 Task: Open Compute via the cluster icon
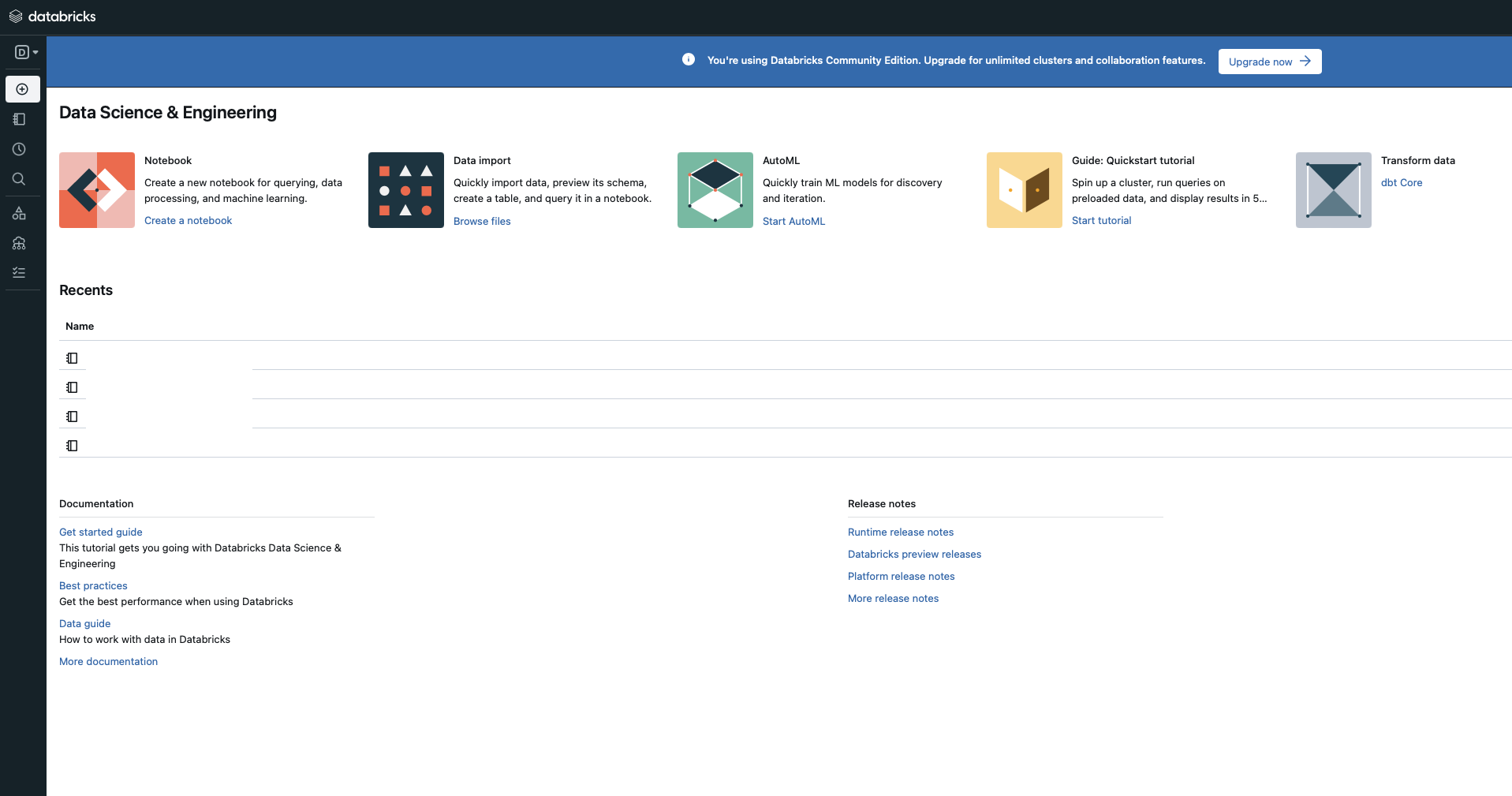pos(19,243)
